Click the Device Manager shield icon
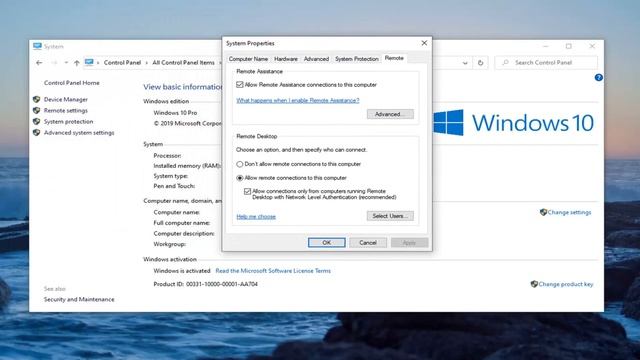This screenshot has width=640, height=360. pos(37,99)
